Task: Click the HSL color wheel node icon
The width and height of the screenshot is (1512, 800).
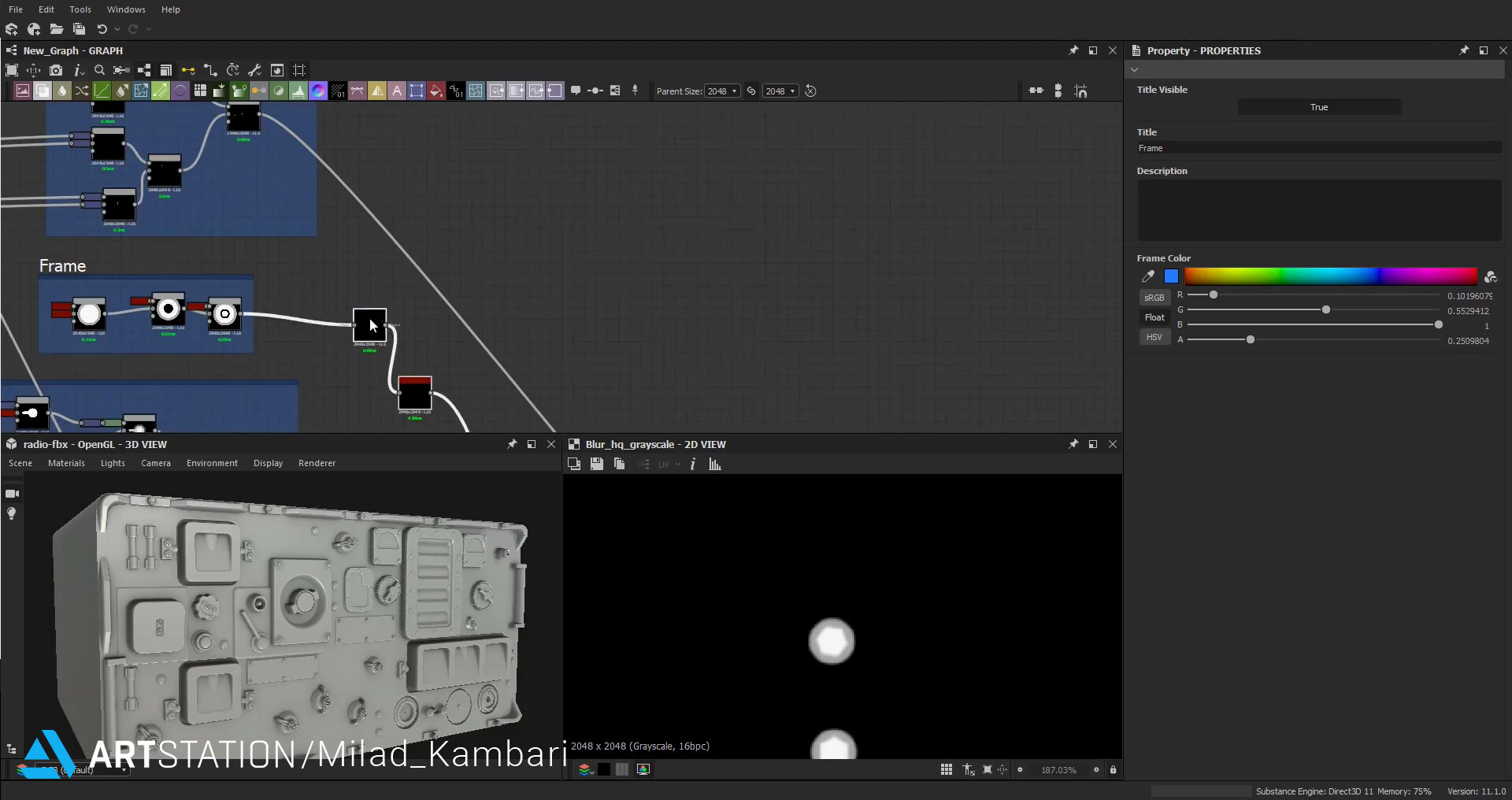Action: tap(318, 91)
